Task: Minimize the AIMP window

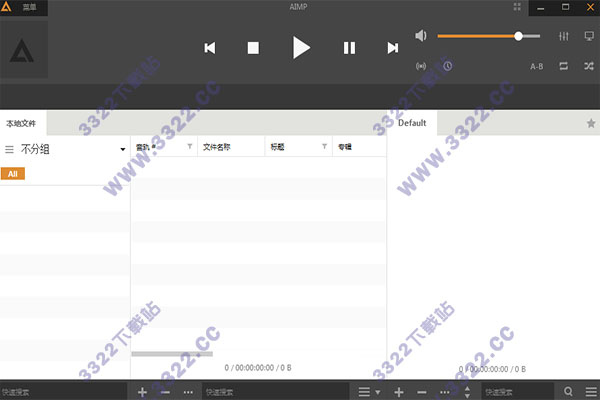Action: tap(541, 8)
